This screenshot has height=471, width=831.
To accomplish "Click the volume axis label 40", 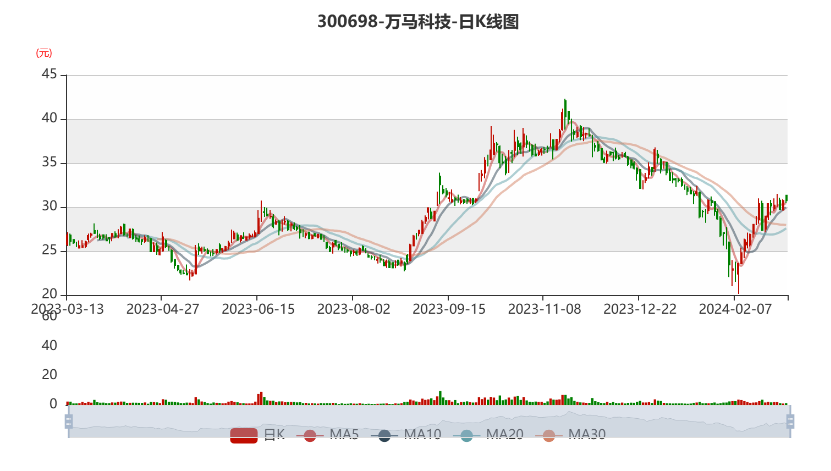I will (49, 345).
